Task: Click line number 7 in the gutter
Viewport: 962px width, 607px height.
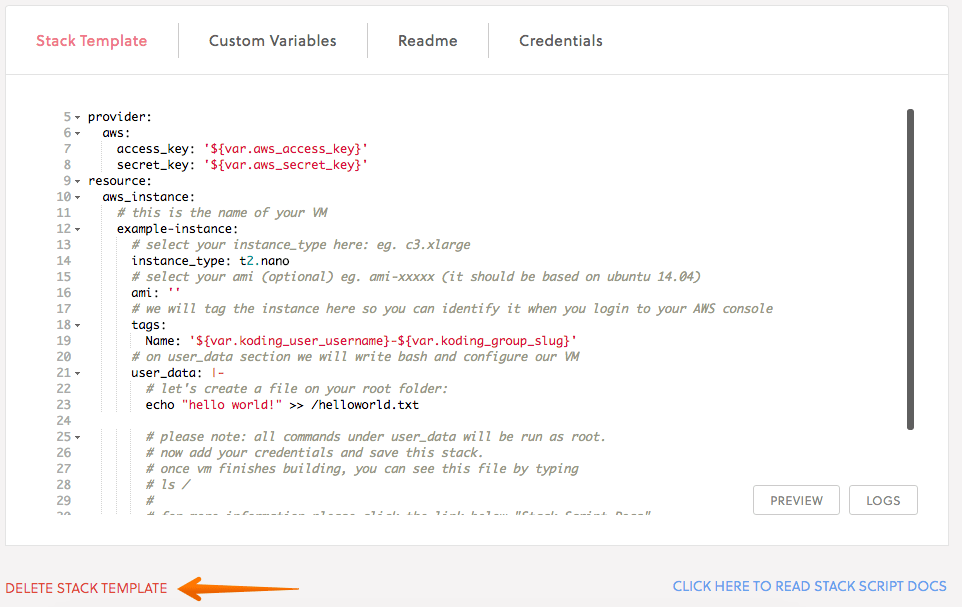Action: 67,149
